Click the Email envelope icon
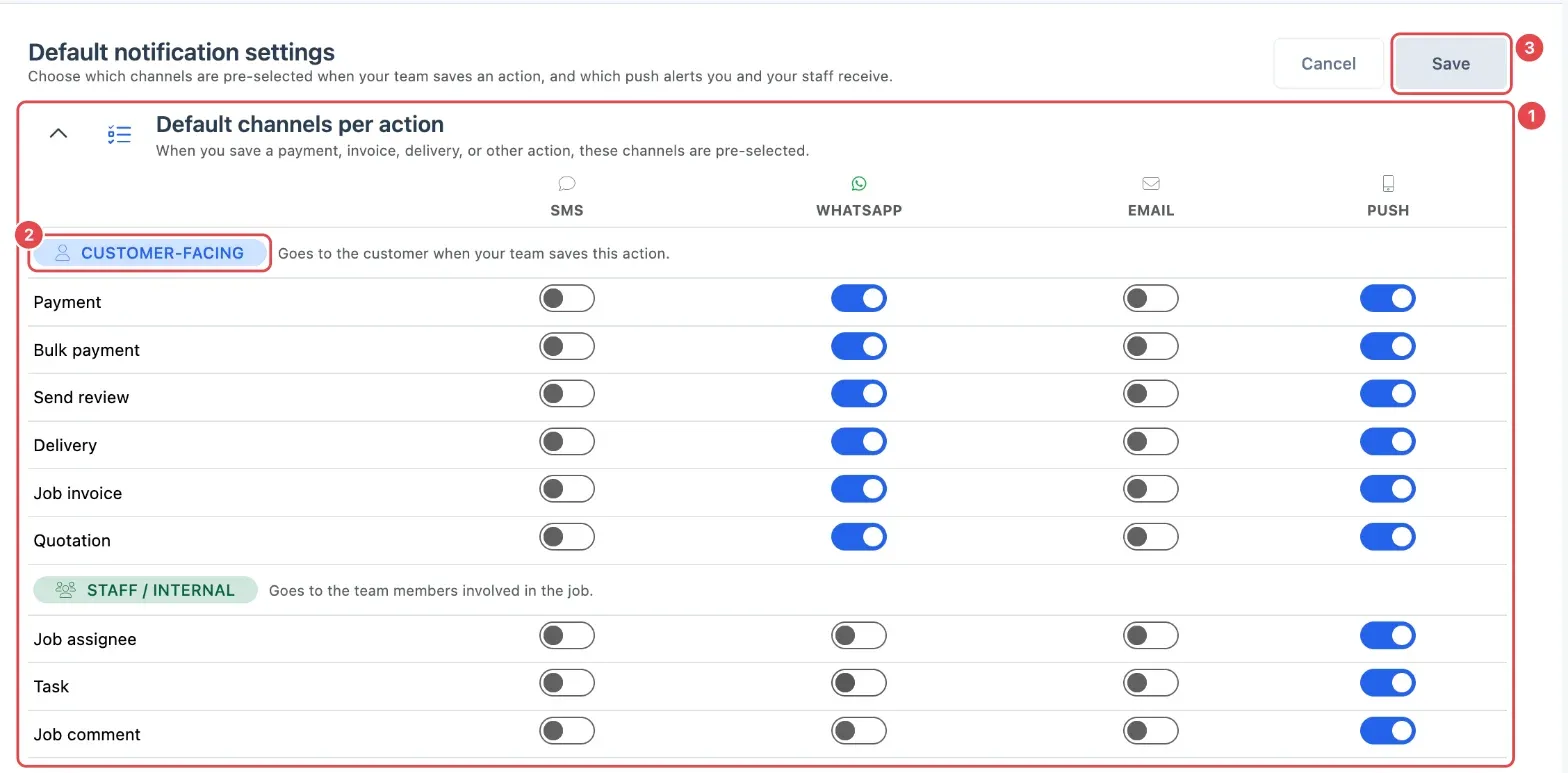This screenshot has width=1568, height=773. (x=1150, y=183)
